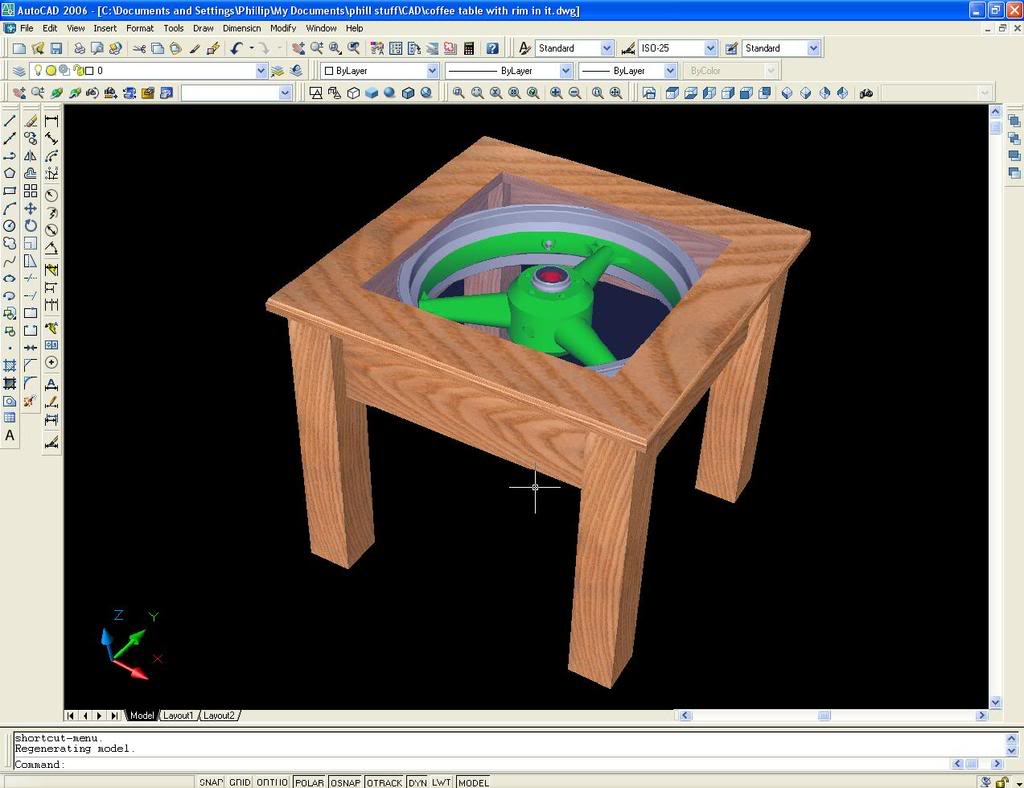
Task: Click the Zoom Window icon
Action: coord(458,93)
